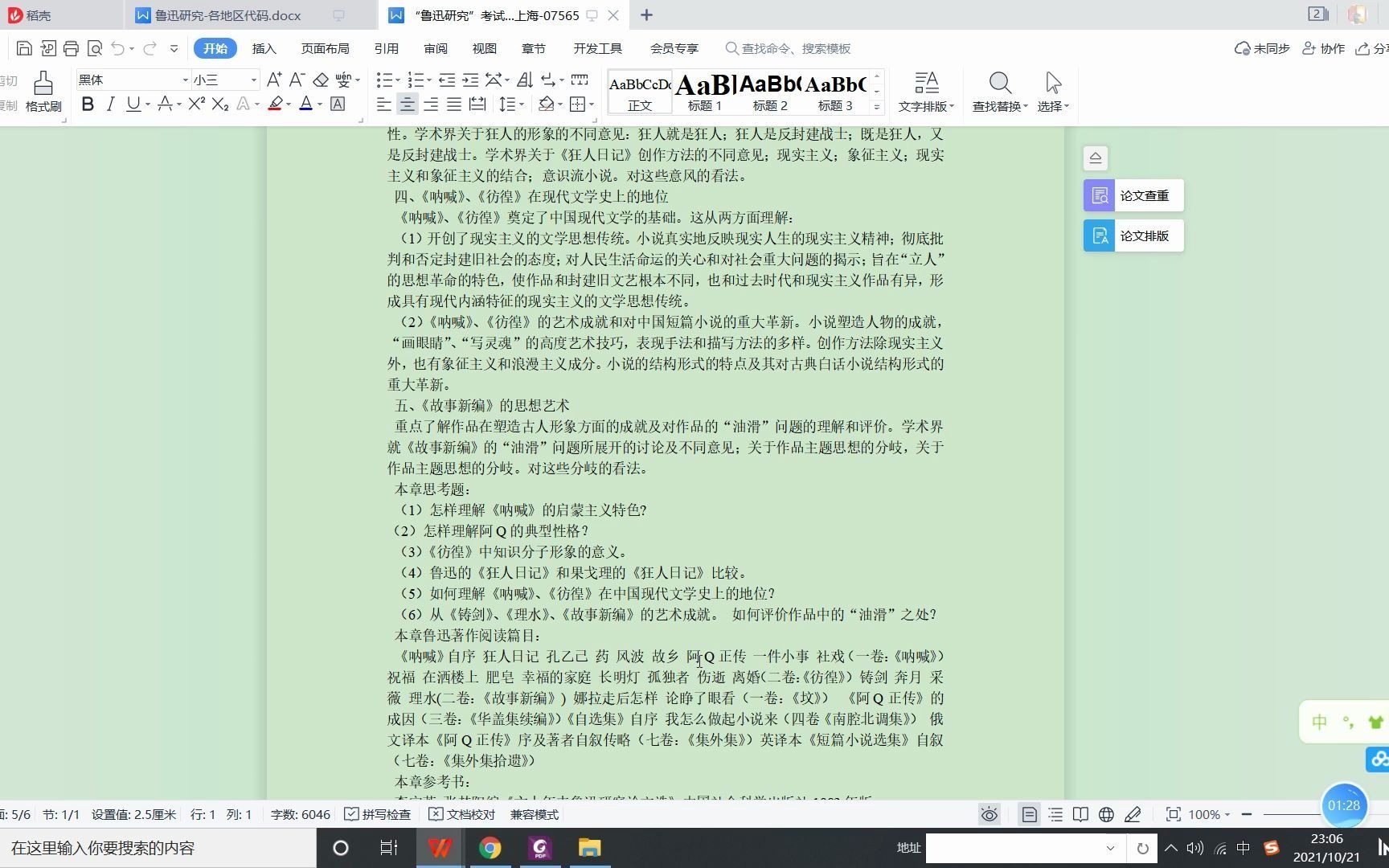This screenshot has width=1389, height=868.
Task: Pick the text highlight color
Action: click(x=275, y=104)
